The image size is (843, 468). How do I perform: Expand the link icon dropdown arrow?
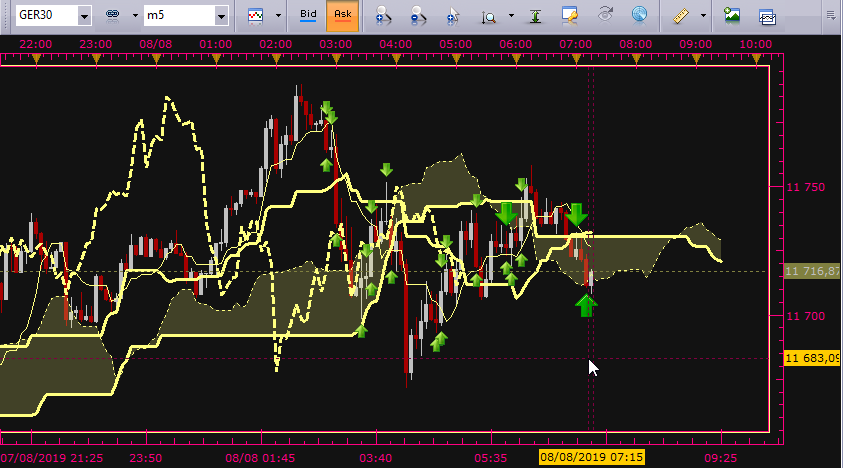(135, 16)
